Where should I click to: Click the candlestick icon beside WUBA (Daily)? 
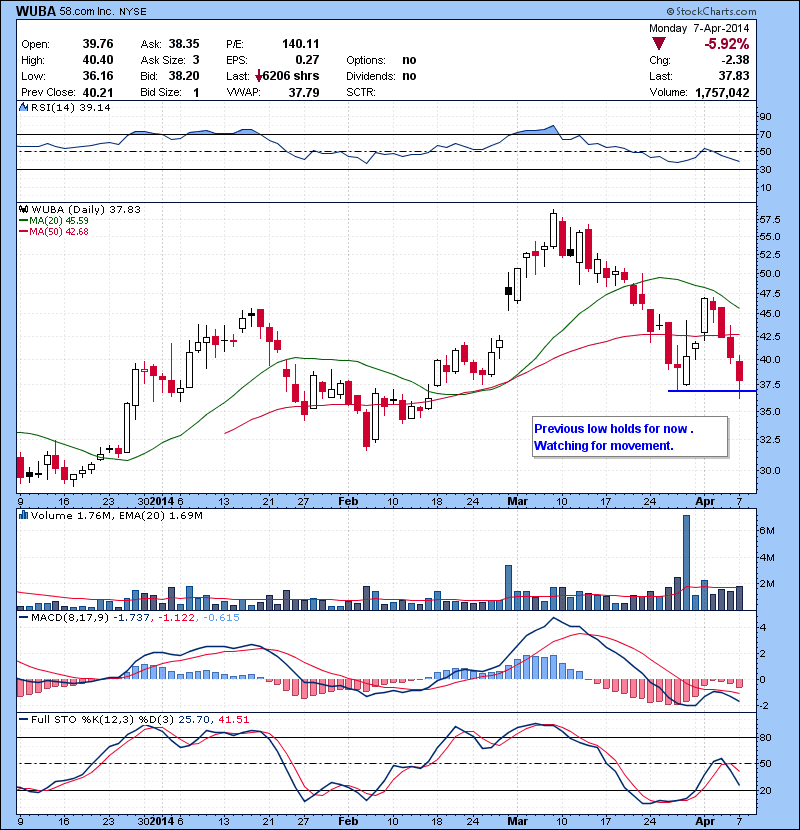point(23,209)
